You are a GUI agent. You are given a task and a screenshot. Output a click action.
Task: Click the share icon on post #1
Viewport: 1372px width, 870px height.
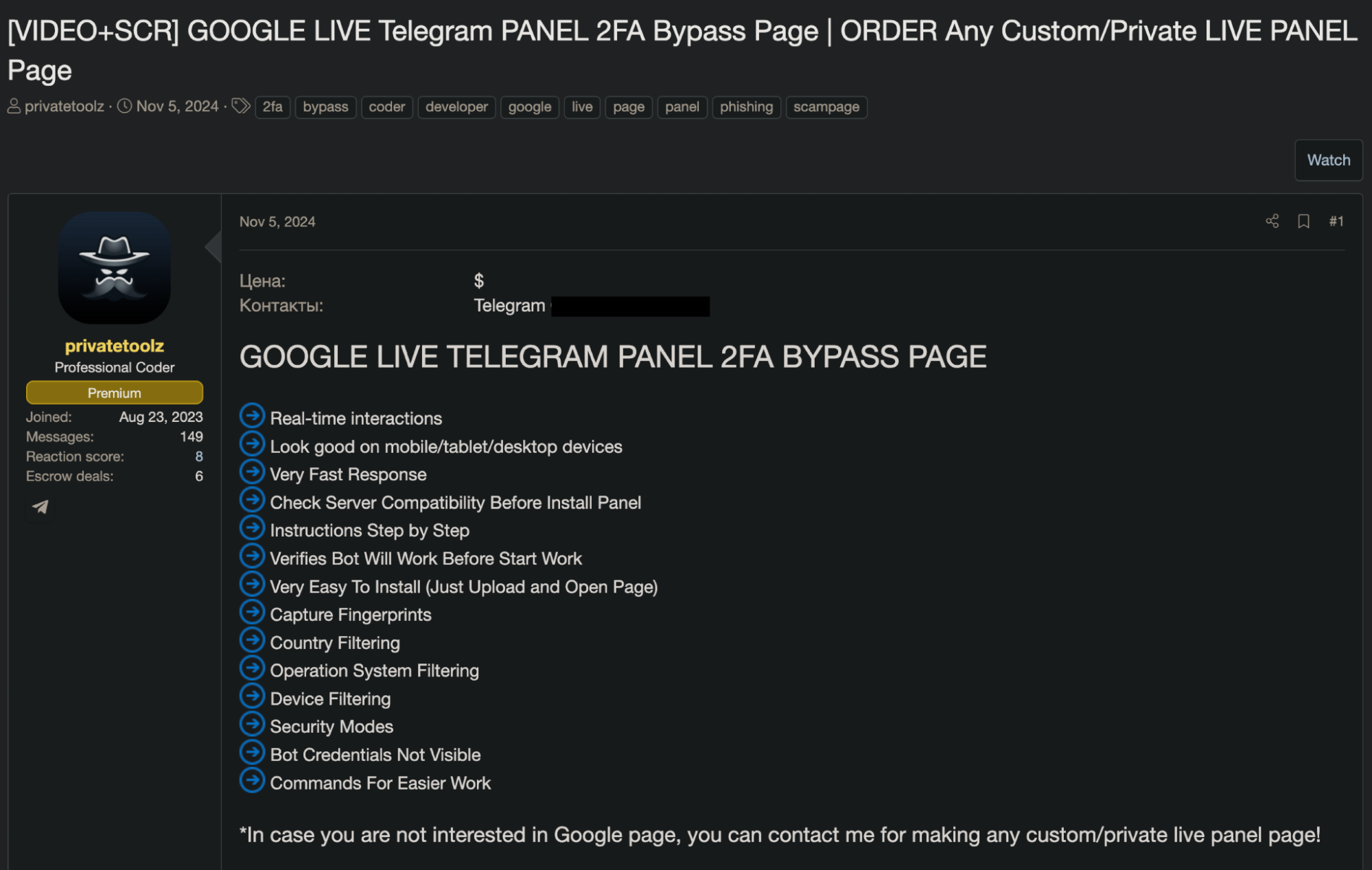click(1272, 221)
